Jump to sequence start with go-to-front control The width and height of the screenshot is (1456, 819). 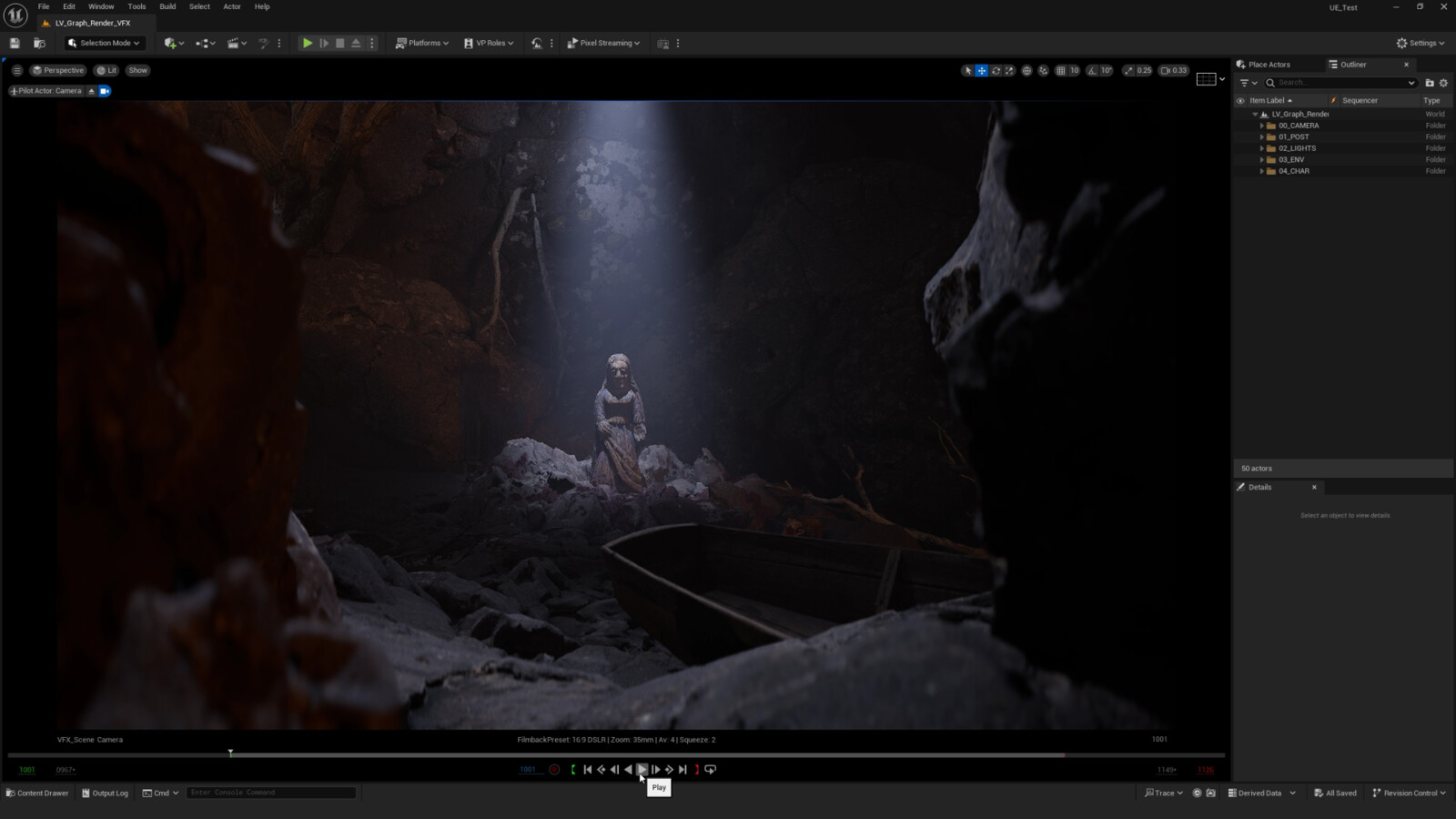point(588,770)
